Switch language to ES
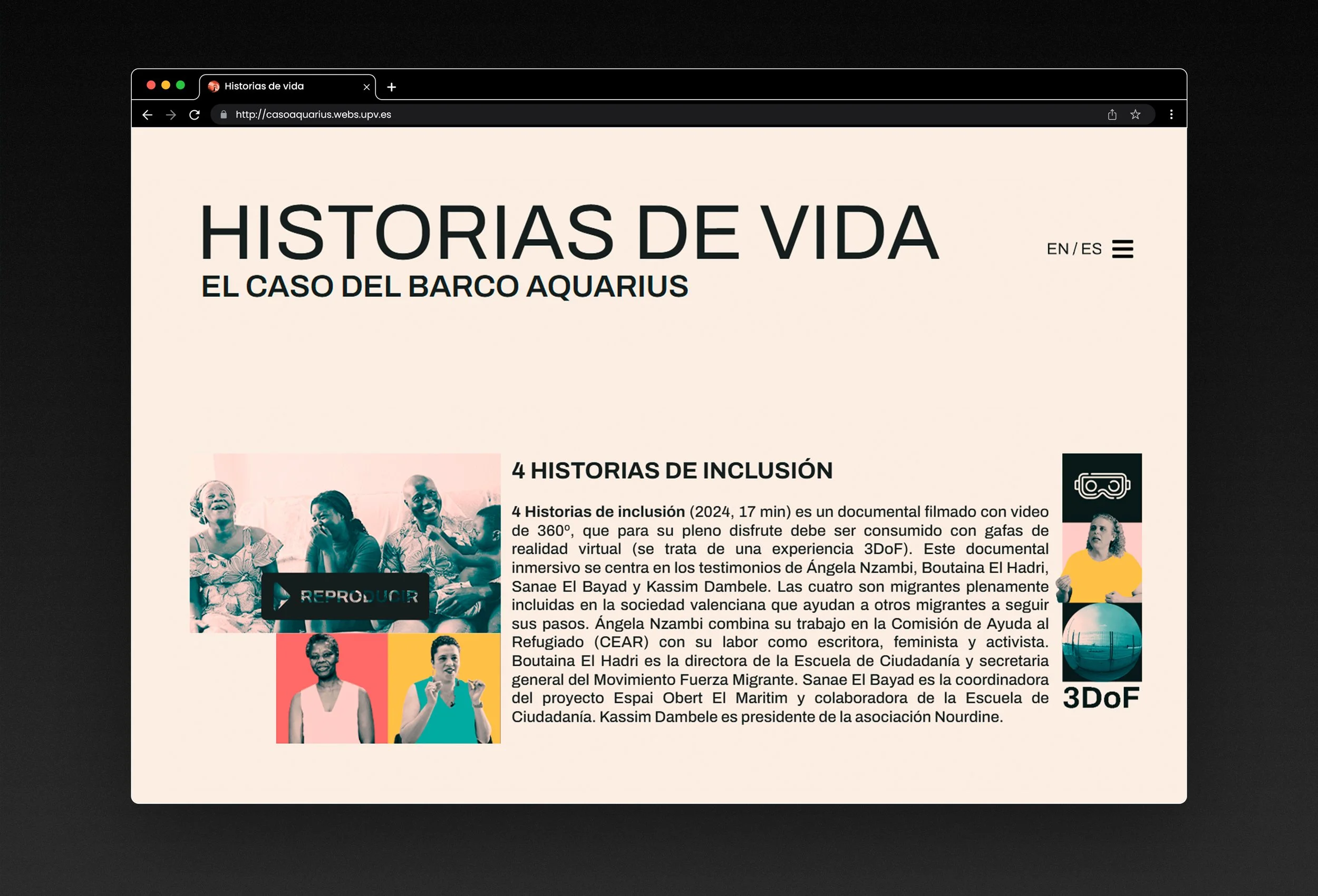Screen dimensions: 1318x896 tap(1091, 249)
